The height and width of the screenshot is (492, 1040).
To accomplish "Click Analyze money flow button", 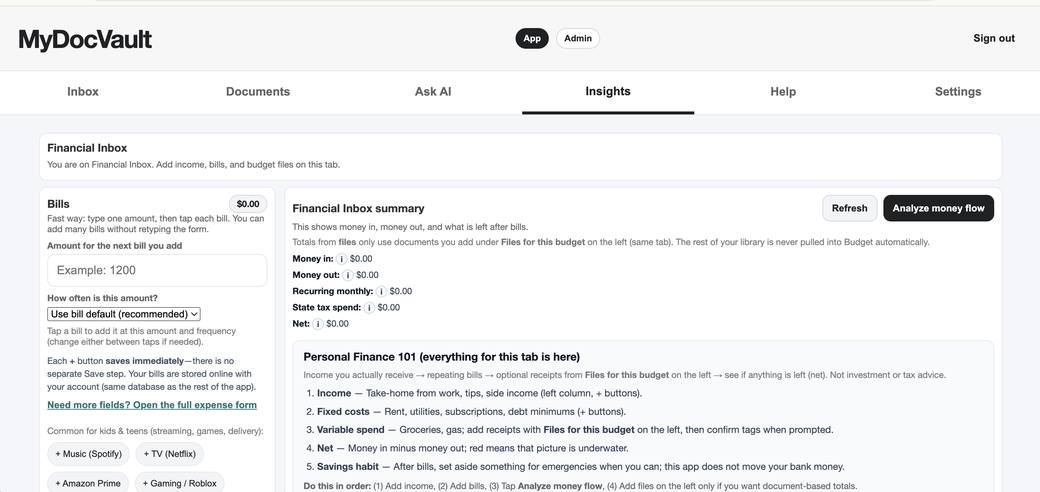I will (x=939, y=208).
